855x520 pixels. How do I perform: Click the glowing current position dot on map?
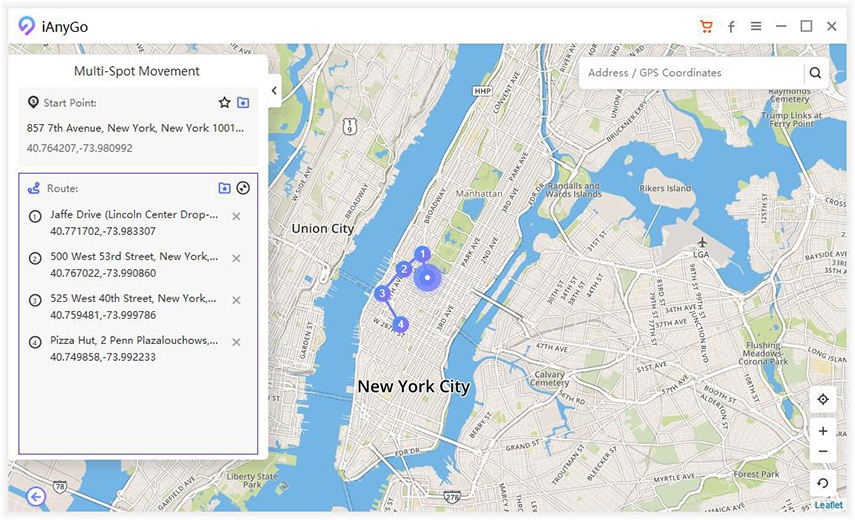tap(428, 277)
